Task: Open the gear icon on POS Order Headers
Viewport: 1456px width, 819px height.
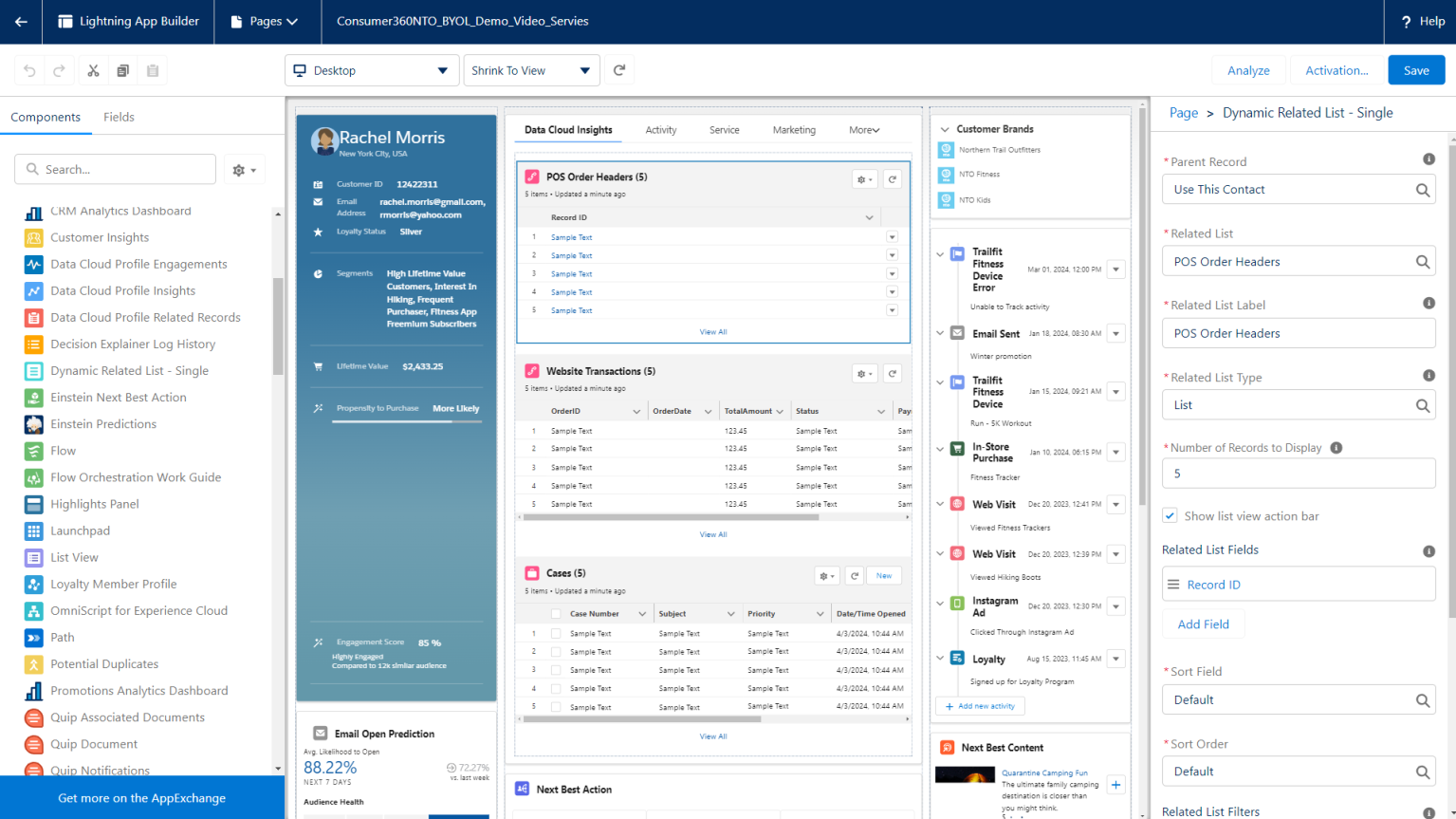Action: (861, 178)
